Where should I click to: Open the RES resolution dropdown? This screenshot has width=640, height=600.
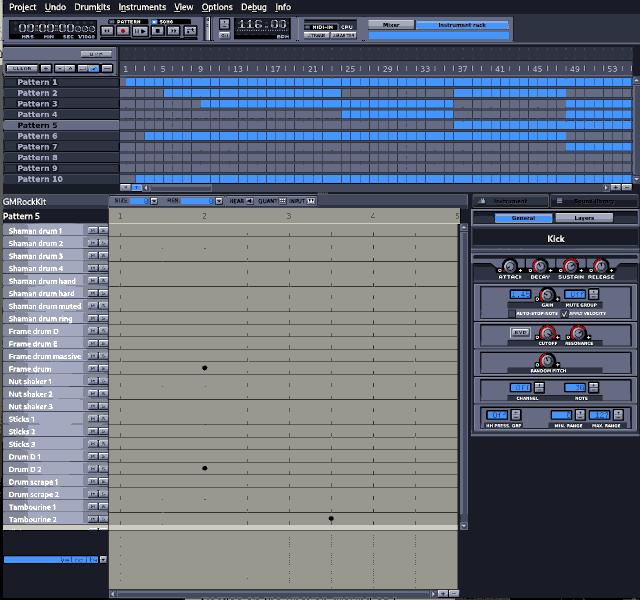click(219, 201)
